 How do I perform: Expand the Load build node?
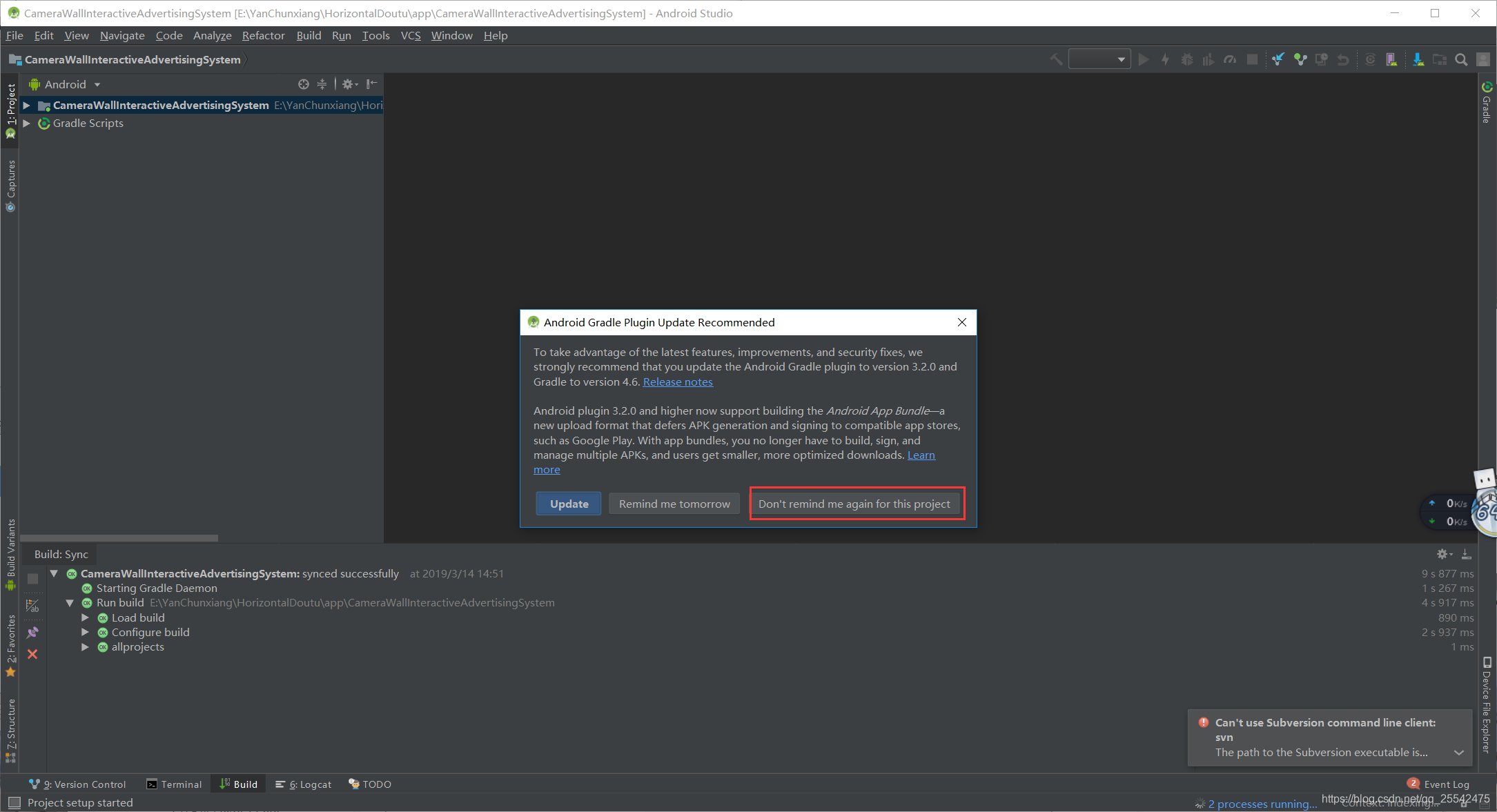[x=85, y=617]
